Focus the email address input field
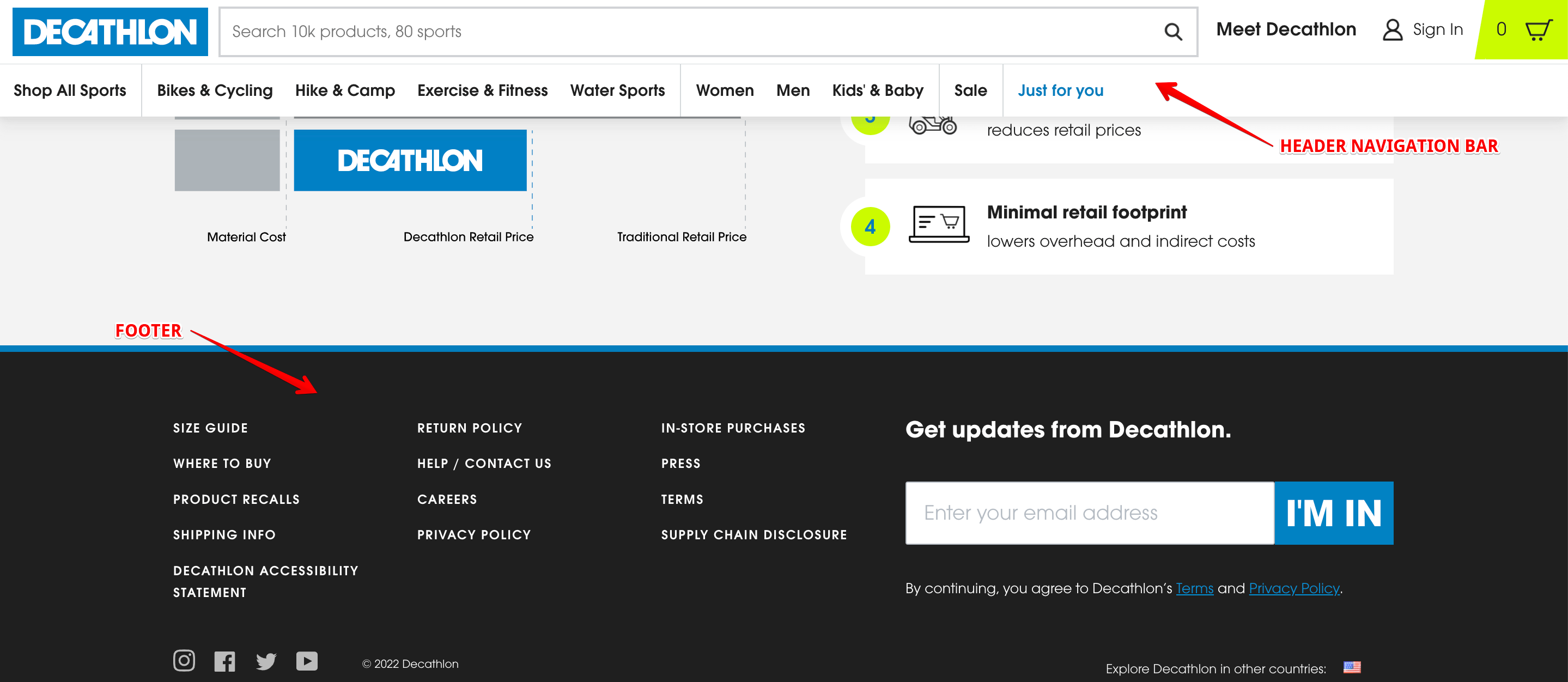This screenshot has width=1568, height=682. pos(1090,513)
